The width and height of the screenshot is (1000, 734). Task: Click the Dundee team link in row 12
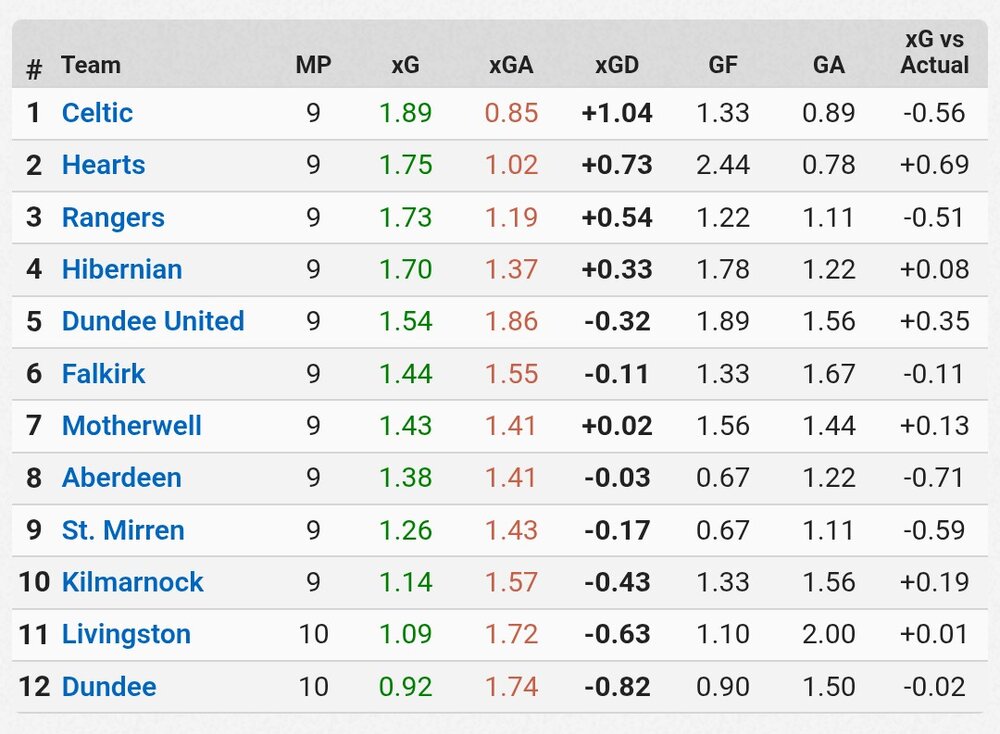point(109,687)
